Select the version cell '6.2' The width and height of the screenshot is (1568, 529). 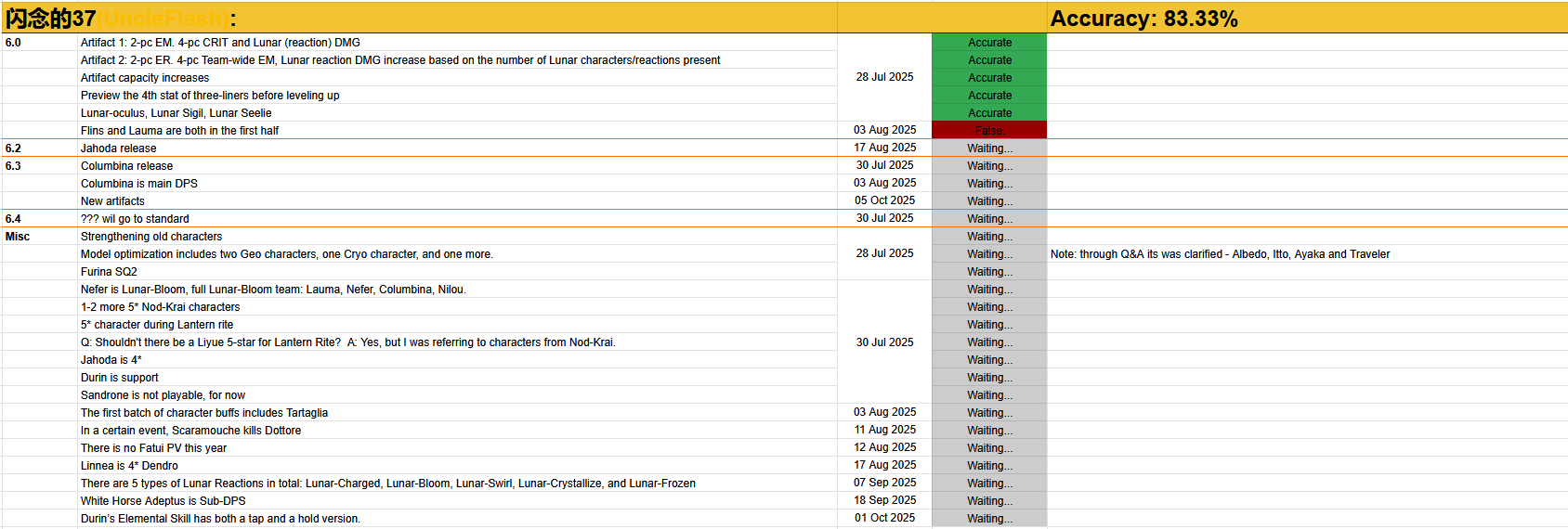pyautogui.click(x=40, y=148)
